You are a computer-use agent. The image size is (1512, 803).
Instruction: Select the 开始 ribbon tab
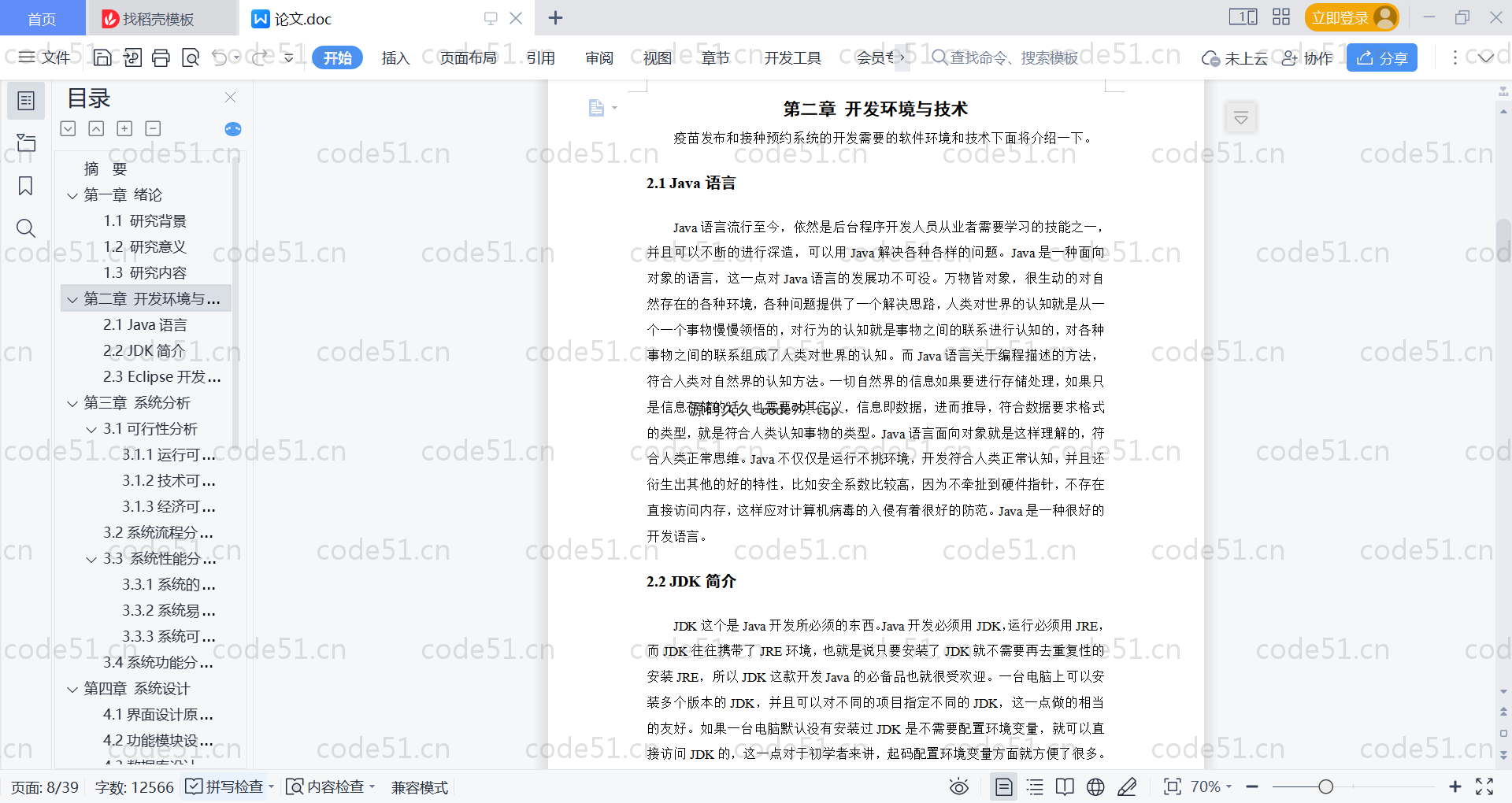pos(337,57)
